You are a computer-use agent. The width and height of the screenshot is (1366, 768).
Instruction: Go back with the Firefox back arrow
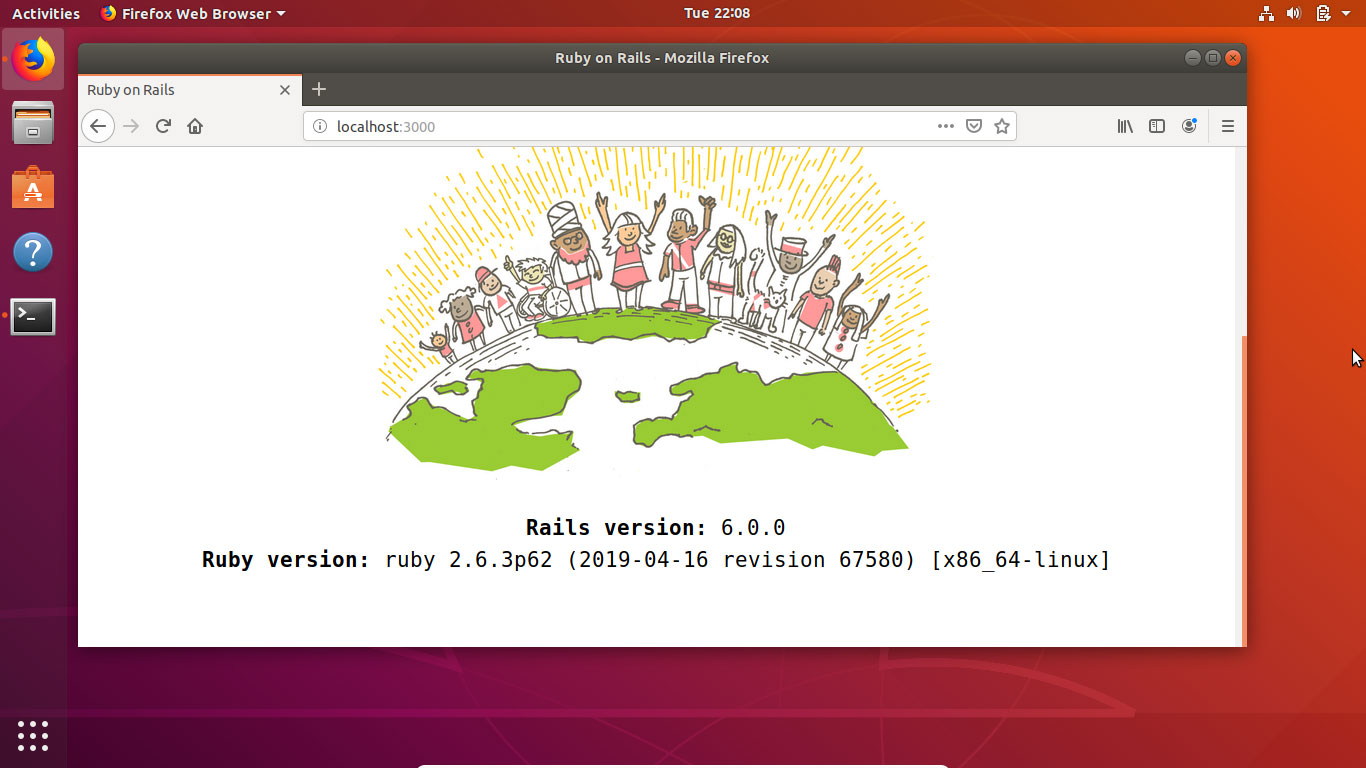98,126
